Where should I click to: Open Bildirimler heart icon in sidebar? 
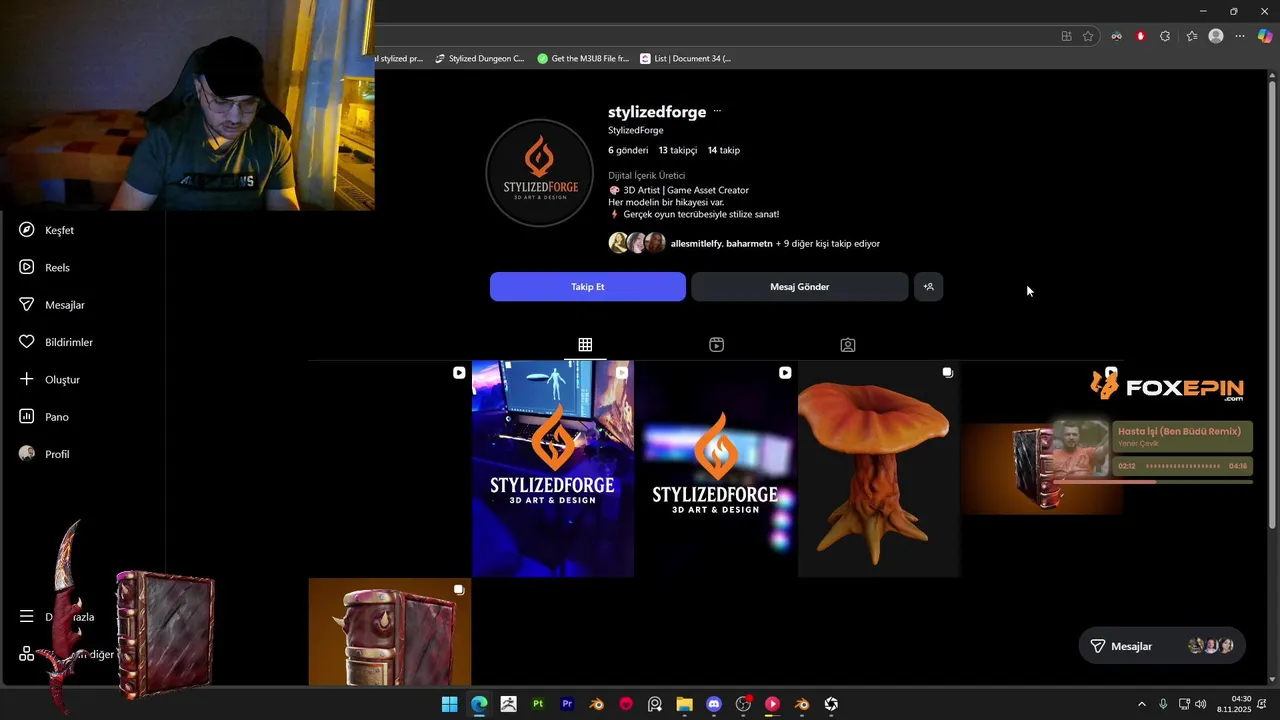tap(27, 342)
